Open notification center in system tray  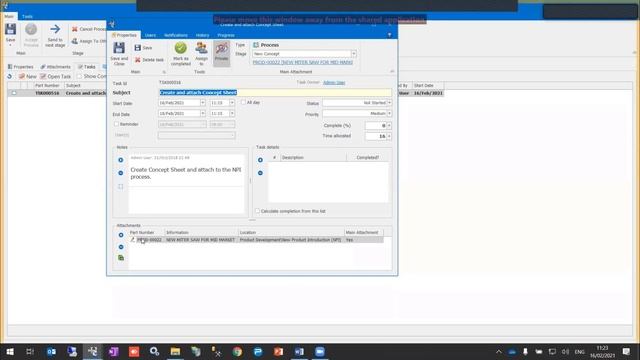coord(626,351)
